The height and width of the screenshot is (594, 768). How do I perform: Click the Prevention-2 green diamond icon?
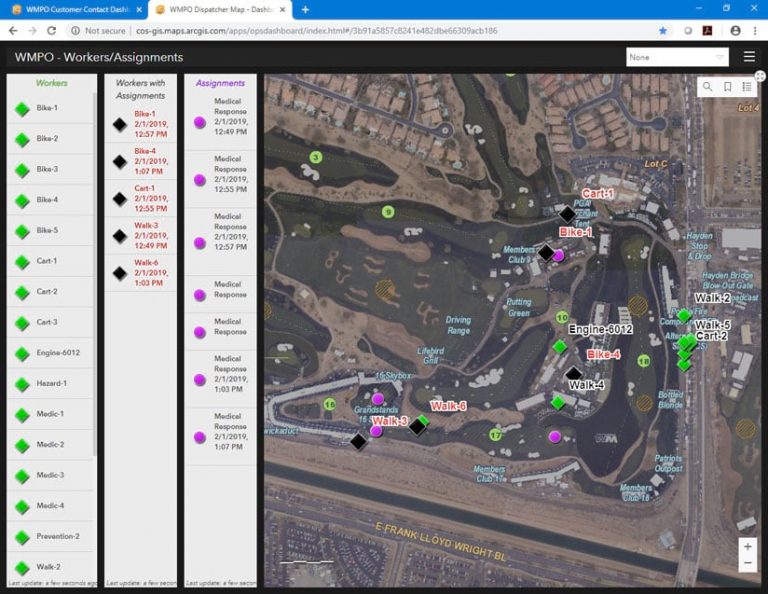click(x=22, y=537)
